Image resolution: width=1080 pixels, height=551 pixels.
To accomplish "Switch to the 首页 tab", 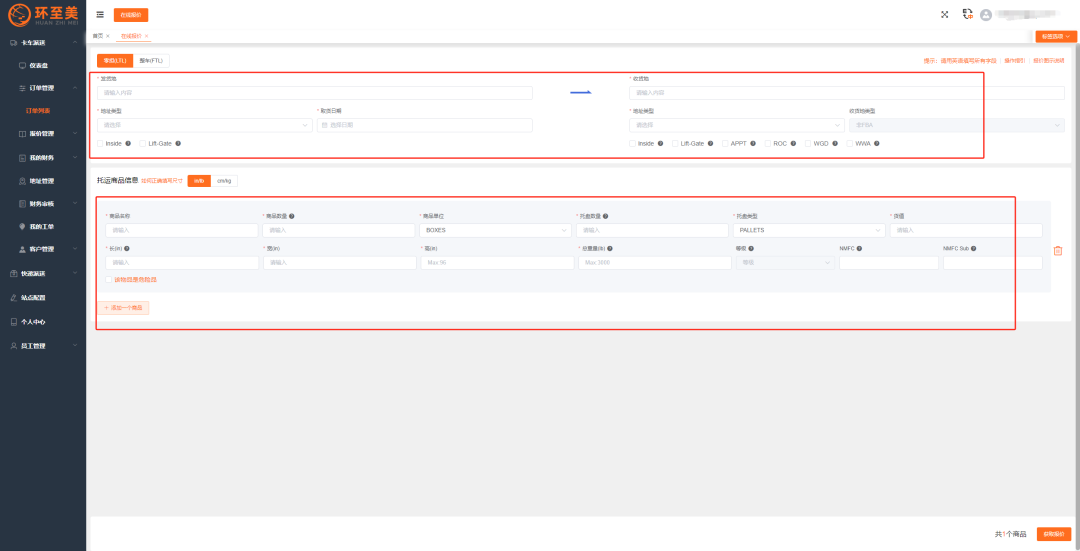I will click(x=98, y=36).
